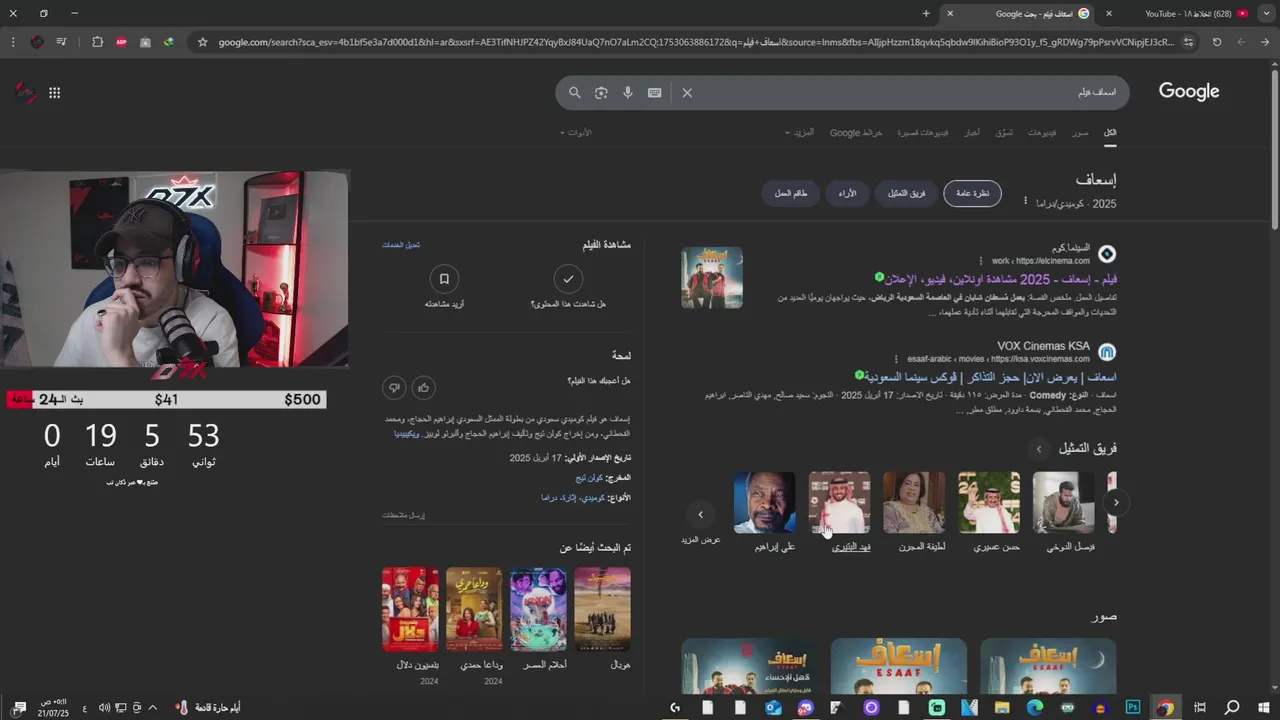
Task: Switch to the صور images tab
Action: tap(1080, 132)
